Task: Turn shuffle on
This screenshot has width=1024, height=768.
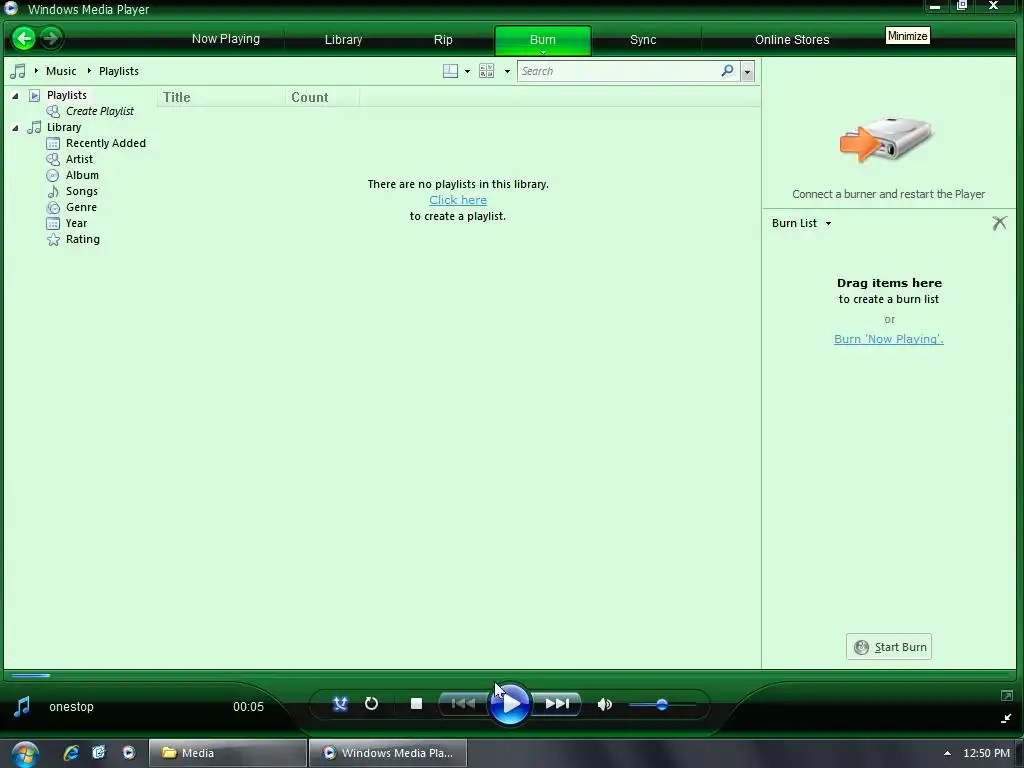Action: (340, 704)
